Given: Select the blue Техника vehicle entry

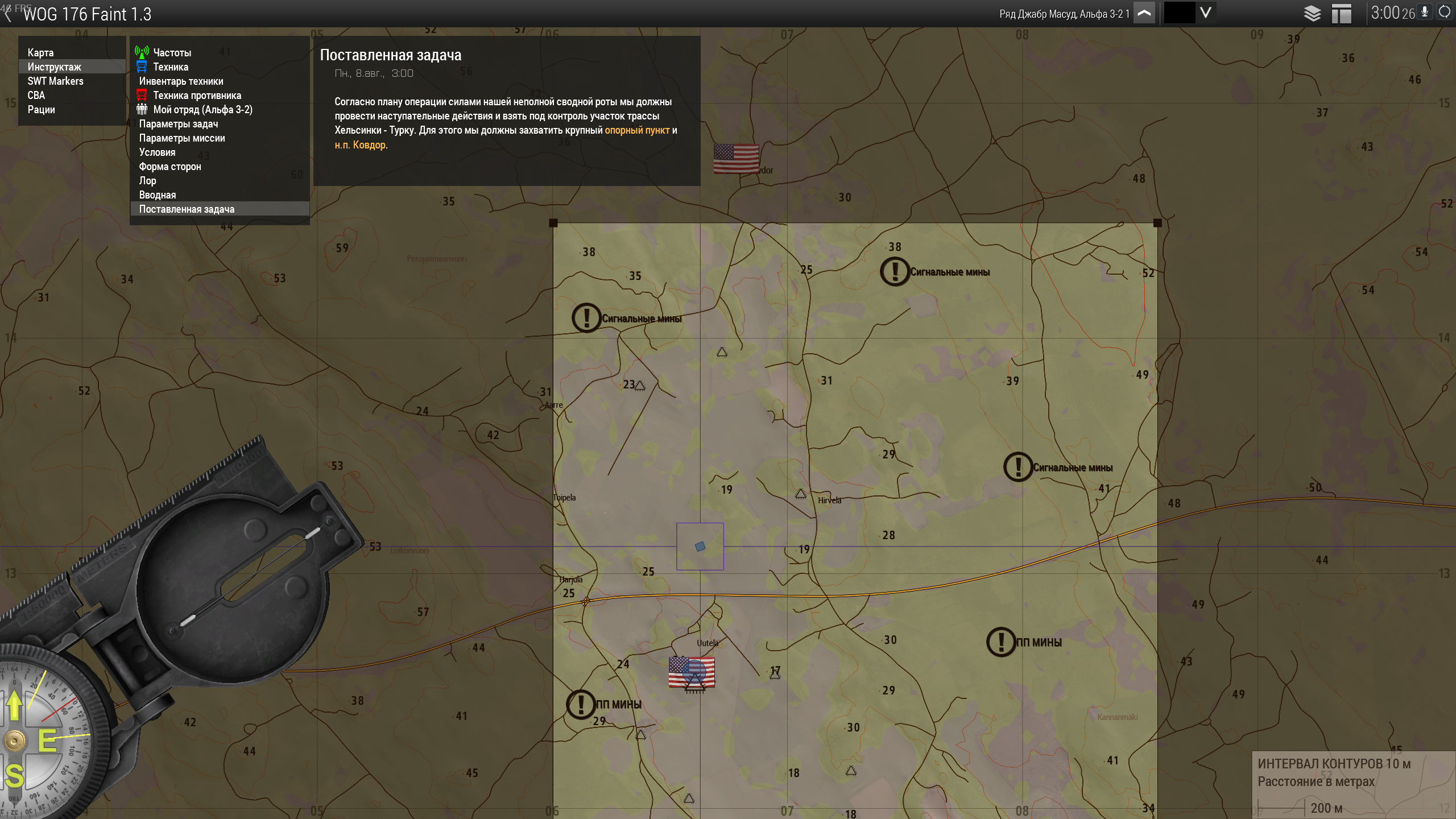Looking at the screenshot, I should click(x=170, y=67).
